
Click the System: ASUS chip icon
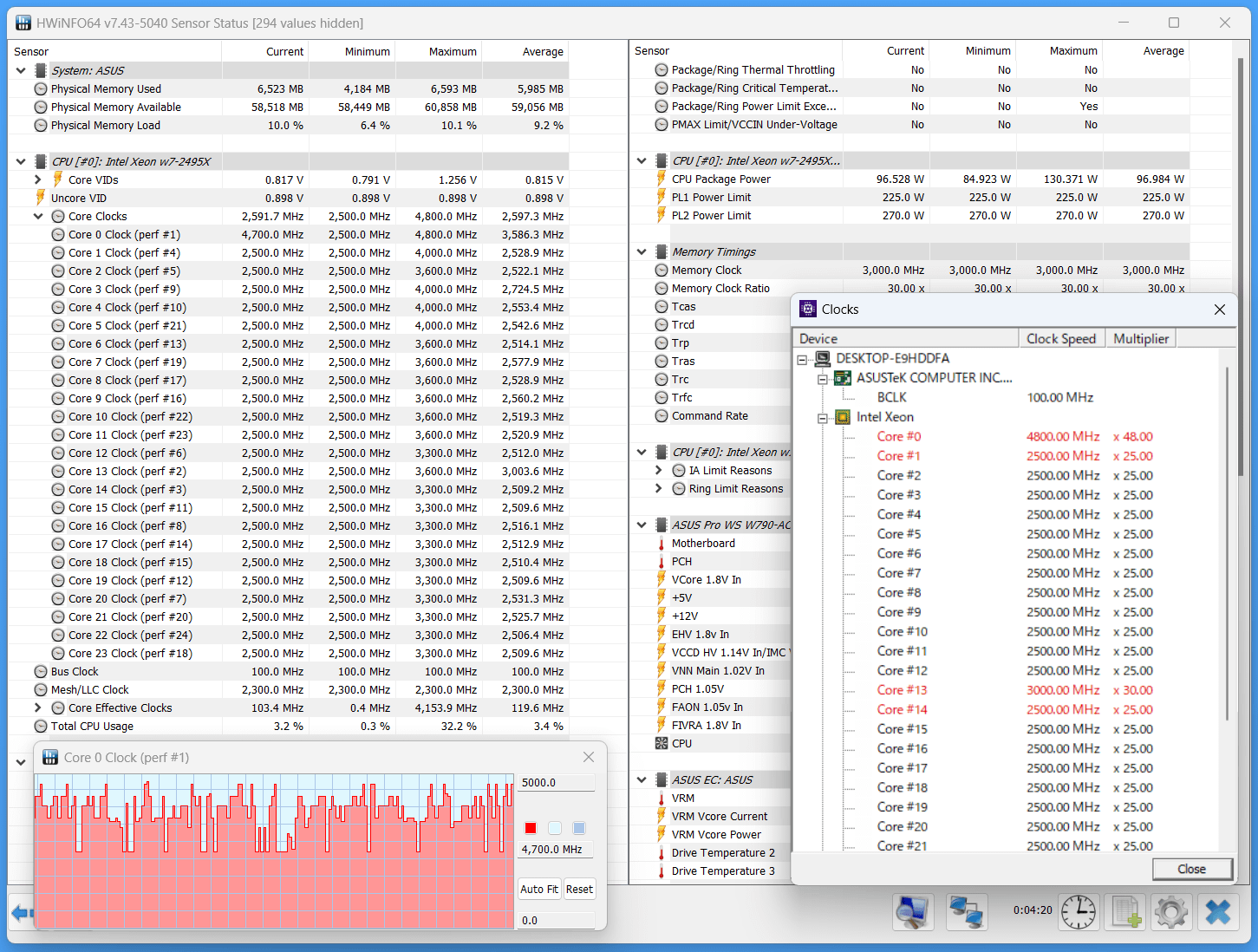[41, 70]
